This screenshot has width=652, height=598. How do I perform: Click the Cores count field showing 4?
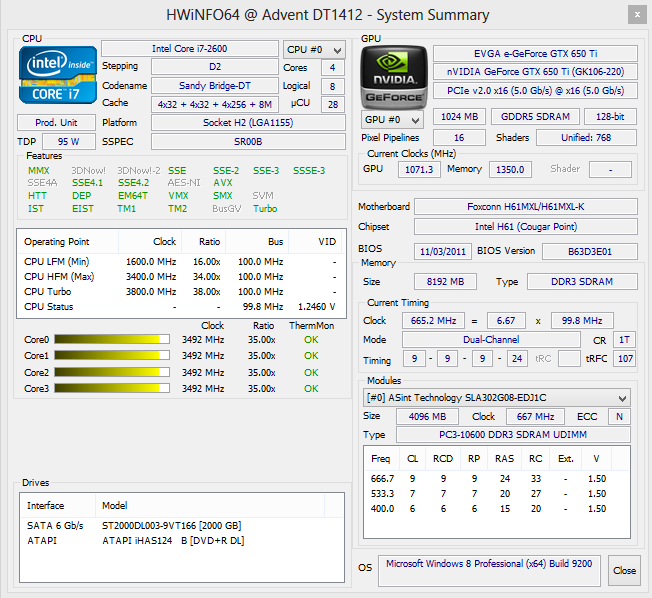333,68
